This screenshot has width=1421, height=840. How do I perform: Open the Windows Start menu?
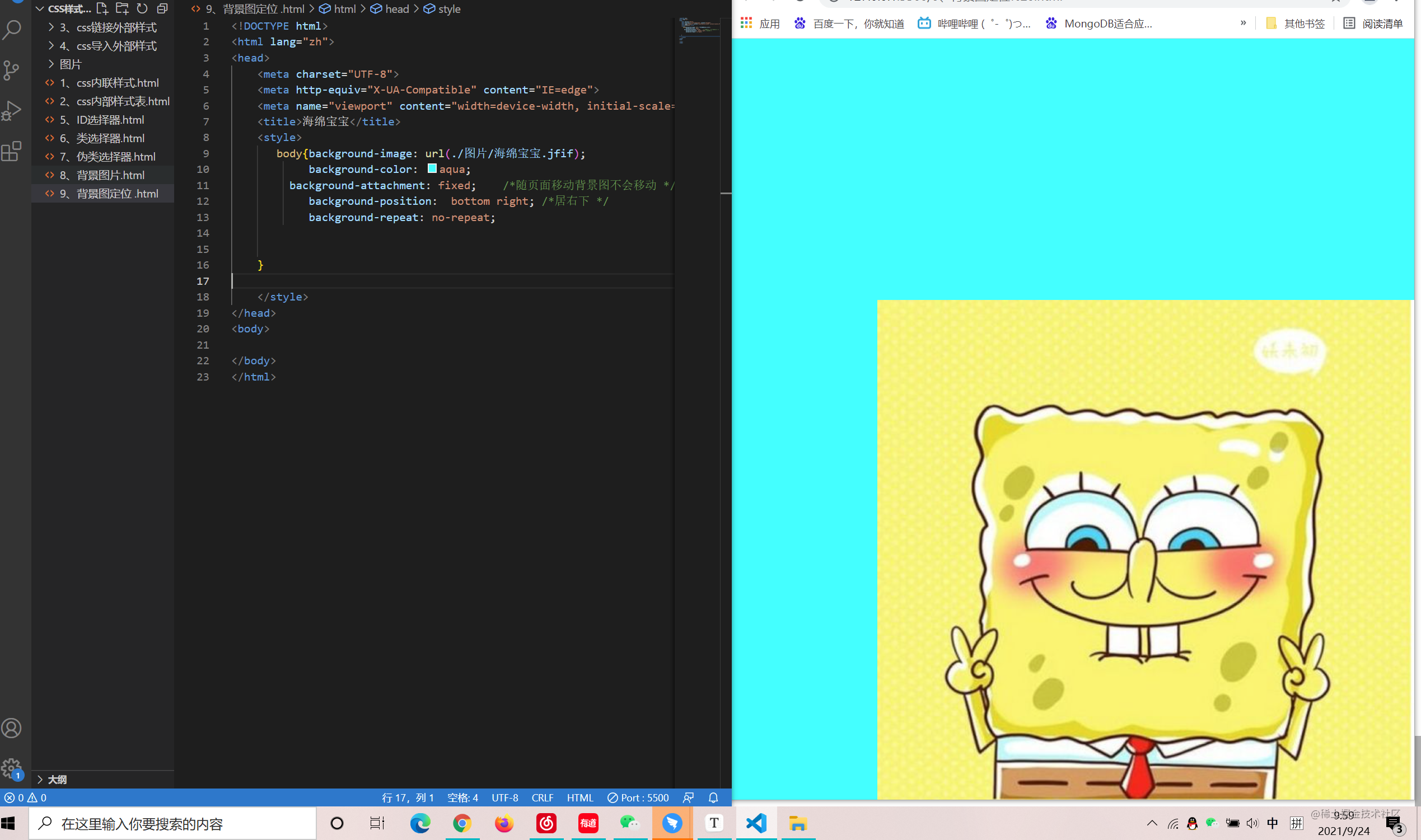8,823
